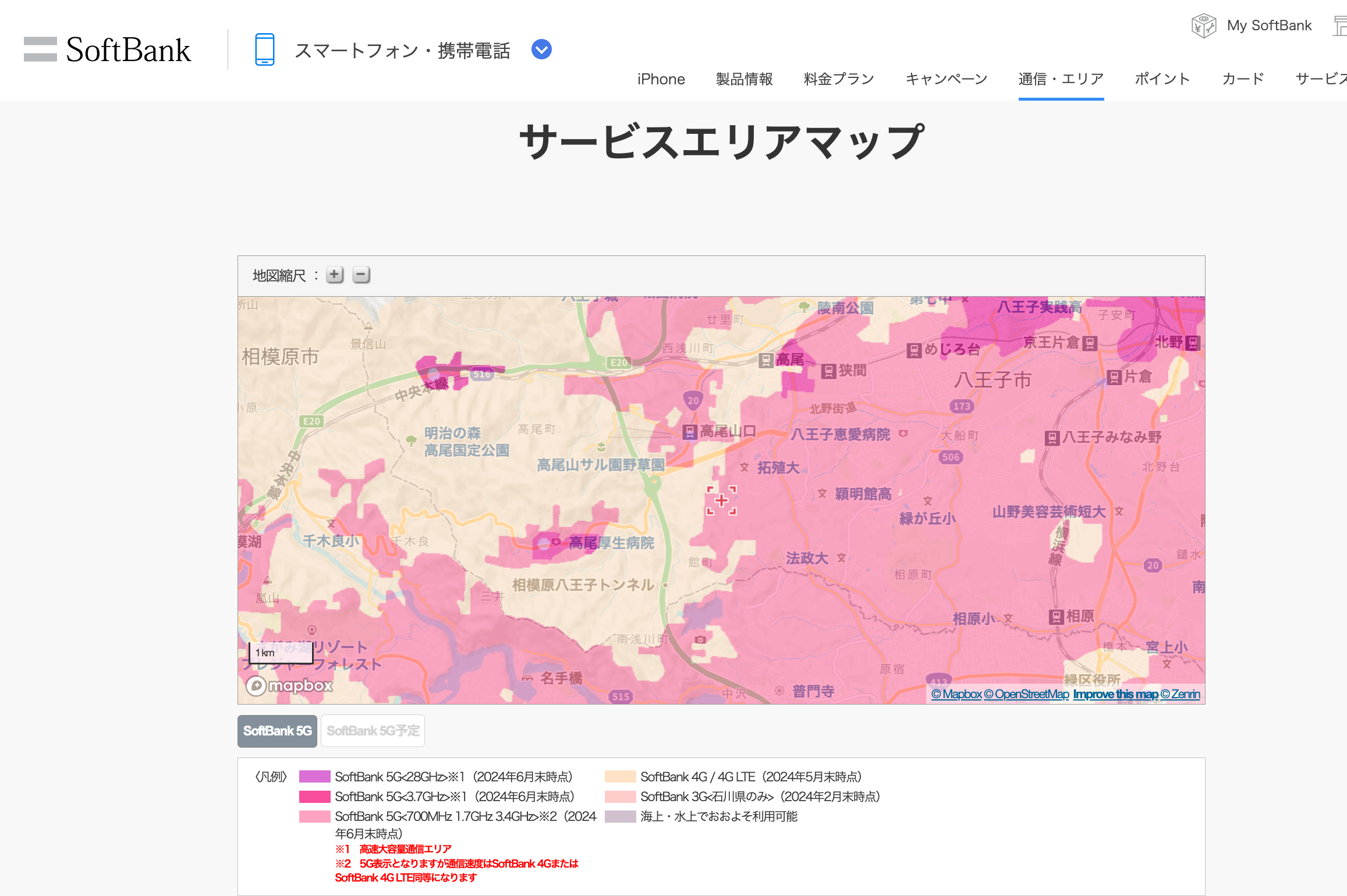Click the 4G / 4G LTE legend swatch
The image size is (1347, 896).
pos(620,777)
